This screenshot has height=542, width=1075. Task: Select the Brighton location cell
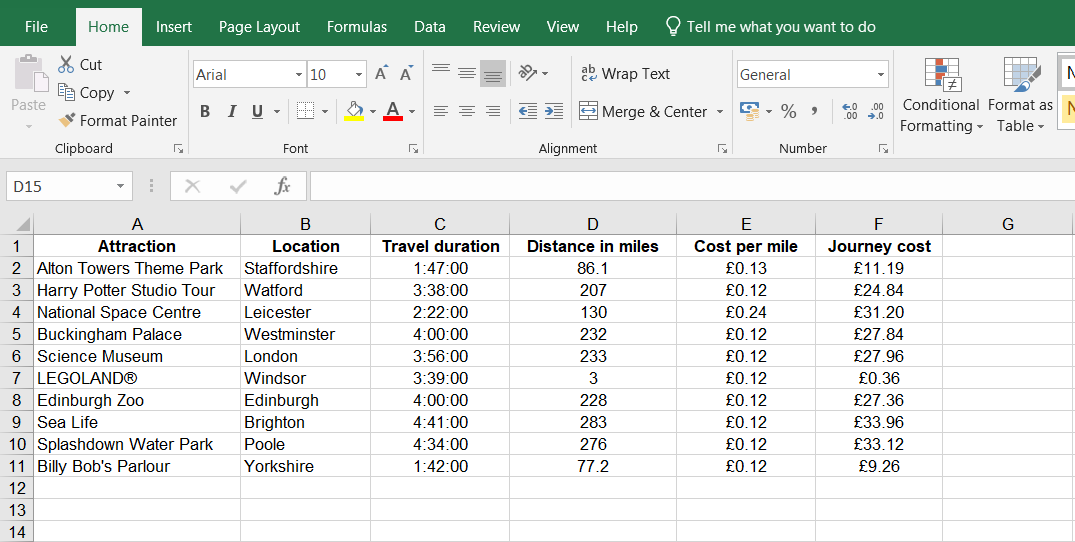point(305,422)
